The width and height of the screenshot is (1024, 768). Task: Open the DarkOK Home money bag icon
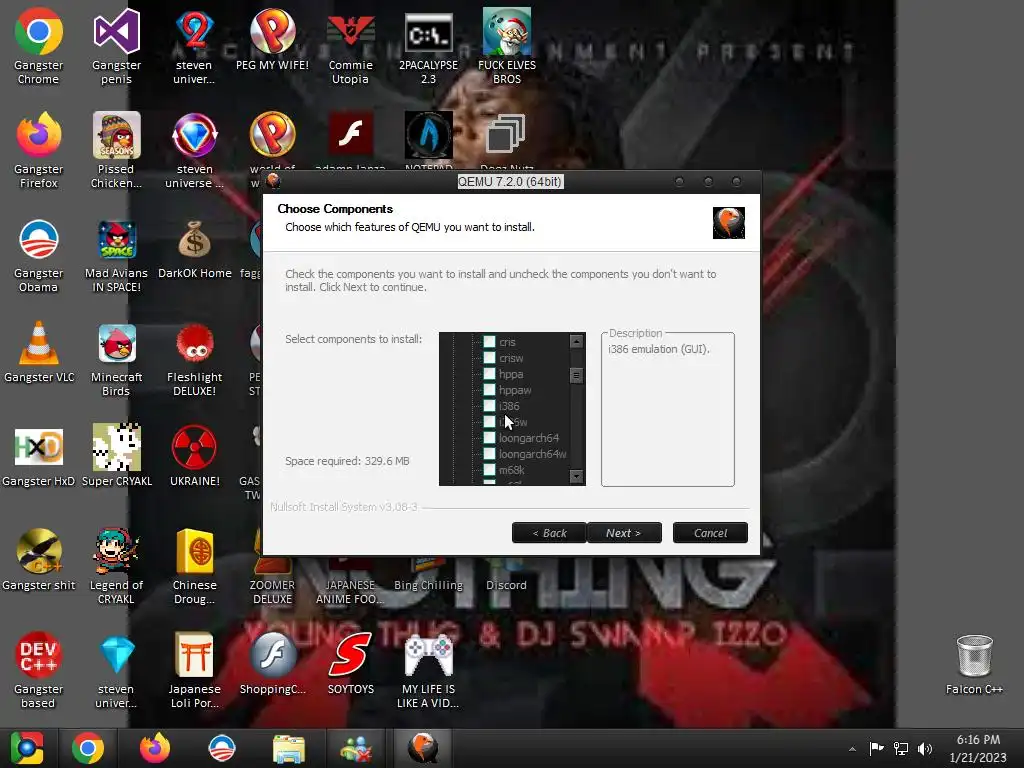(195, 248)
